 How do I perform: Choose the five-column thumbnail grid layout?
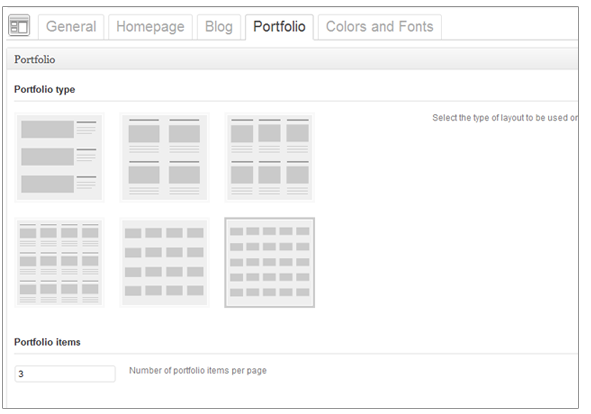(x=269, y=262)
